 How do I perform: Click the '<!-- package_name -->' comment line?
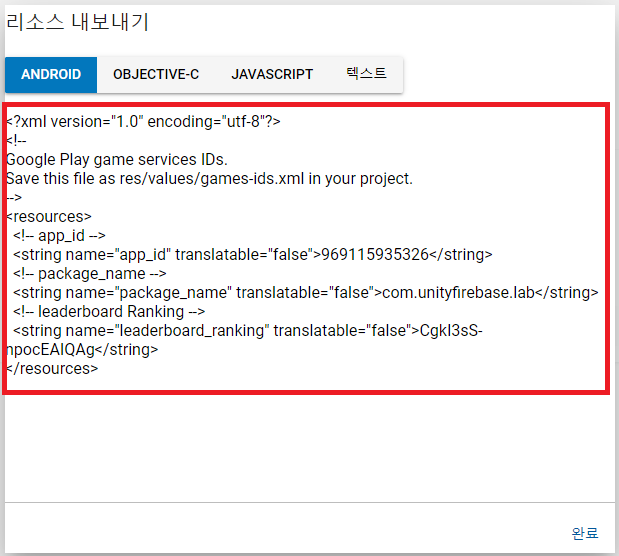click(90, 274)
